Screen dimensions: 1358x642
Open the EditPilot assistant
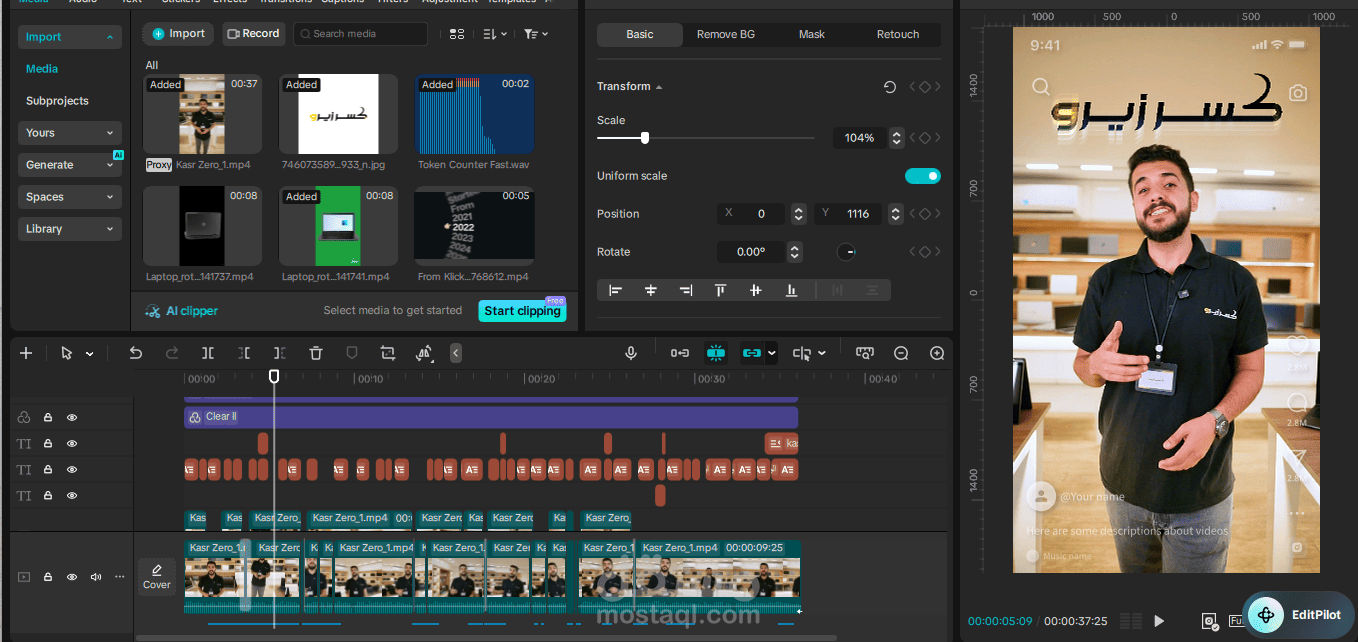(x=1298, y=615)
